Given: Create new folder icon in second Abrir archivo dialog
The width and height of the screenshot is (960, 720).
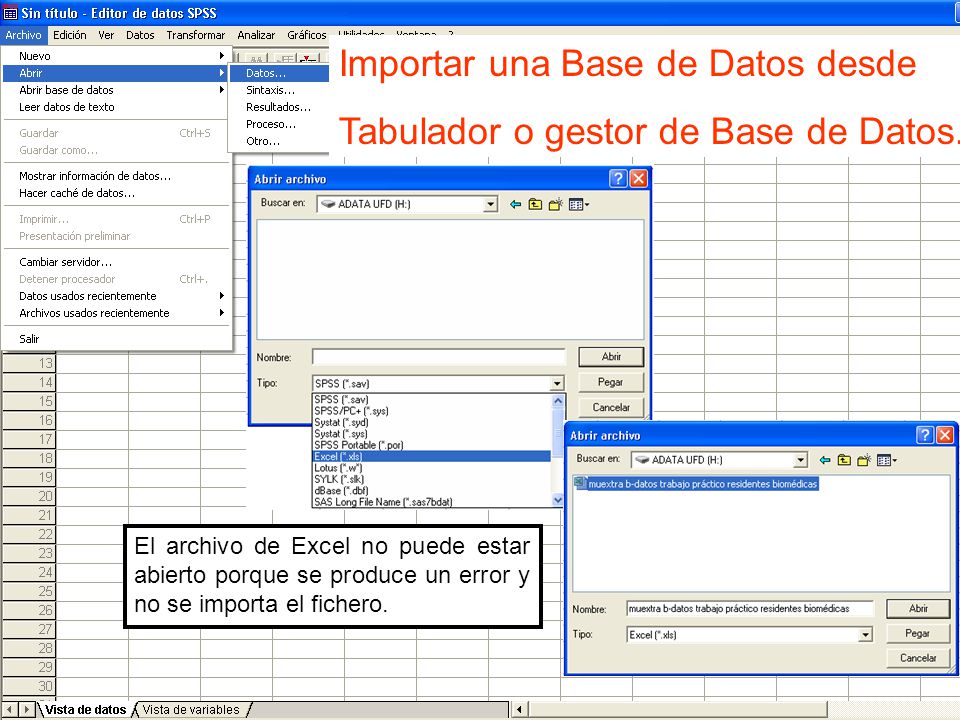Looking at the screenshot, I should click(864, 460).
